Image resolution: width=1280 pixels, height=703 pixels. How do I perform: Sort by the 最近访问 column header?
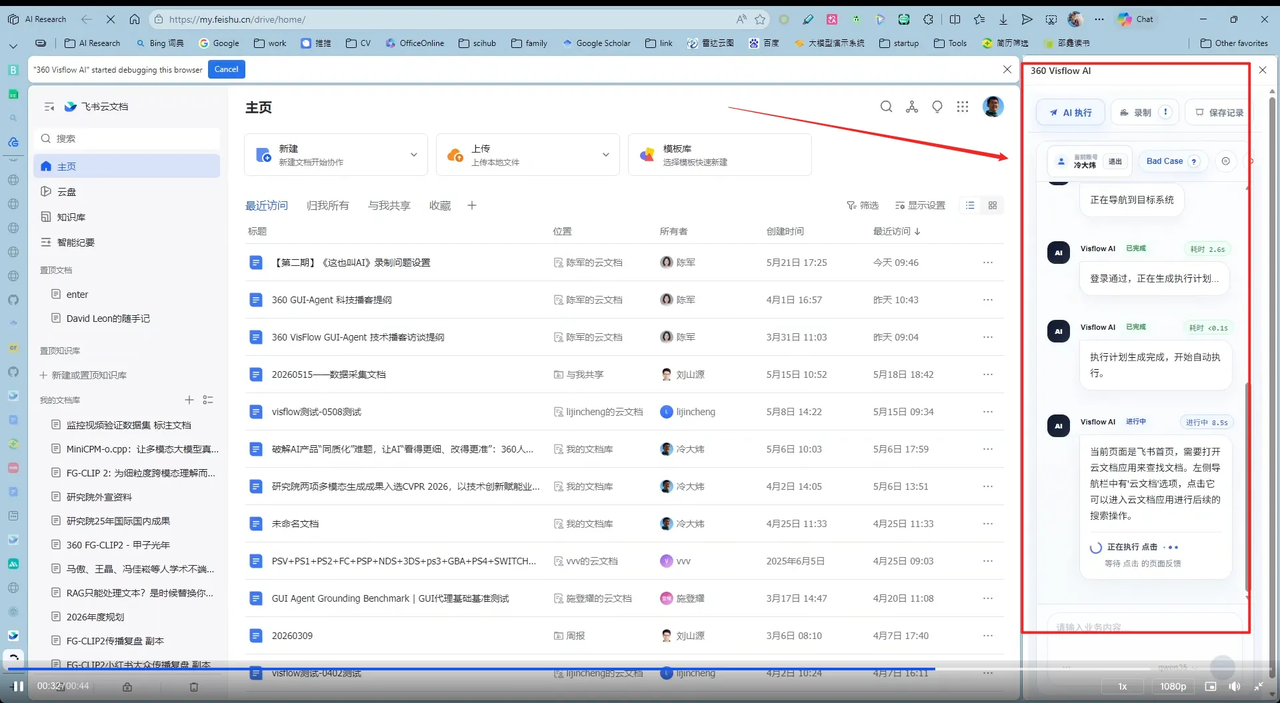point(896,231)
